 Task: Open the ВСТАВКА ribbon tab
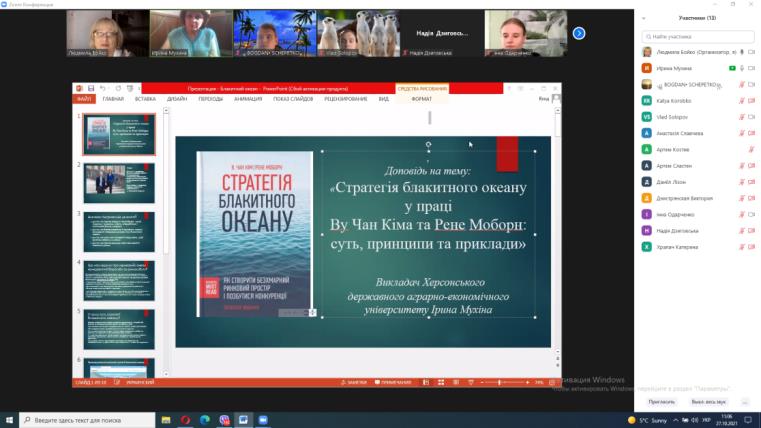click(x=145, y=99)
